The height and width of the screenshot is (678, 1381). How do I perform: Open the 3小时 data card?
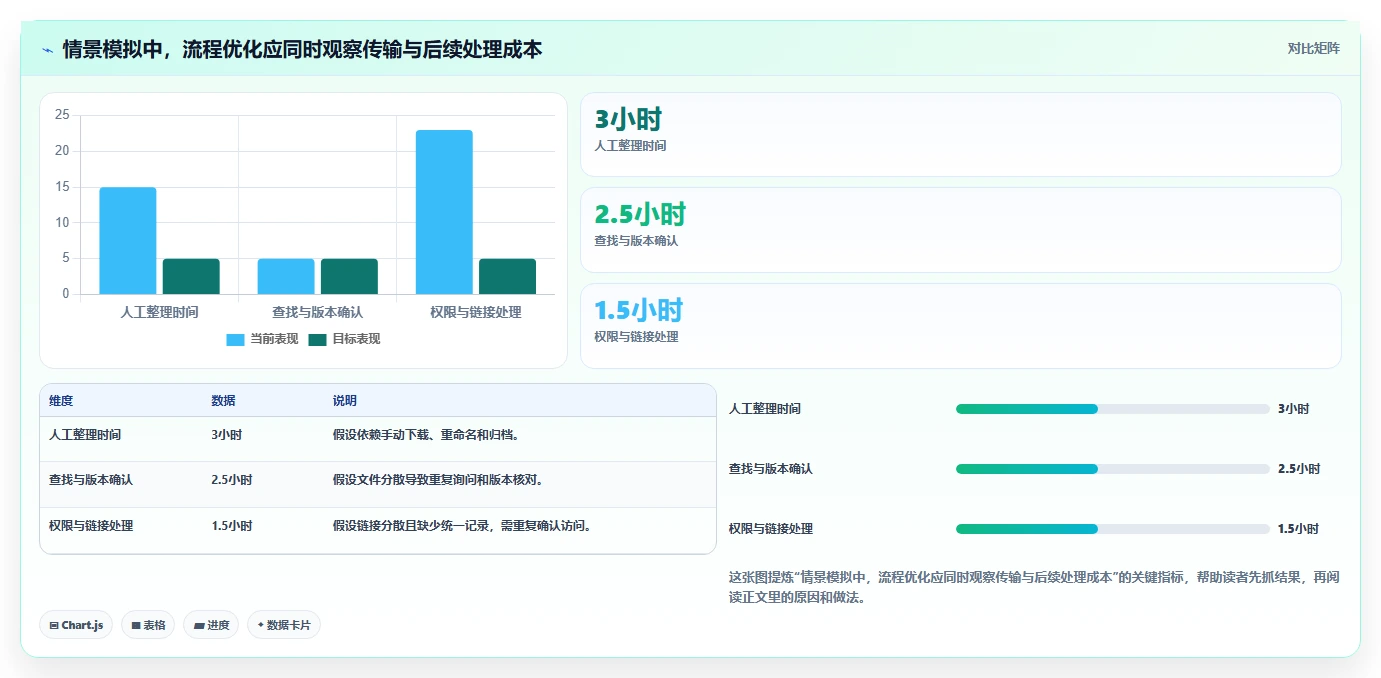[960, 135]
